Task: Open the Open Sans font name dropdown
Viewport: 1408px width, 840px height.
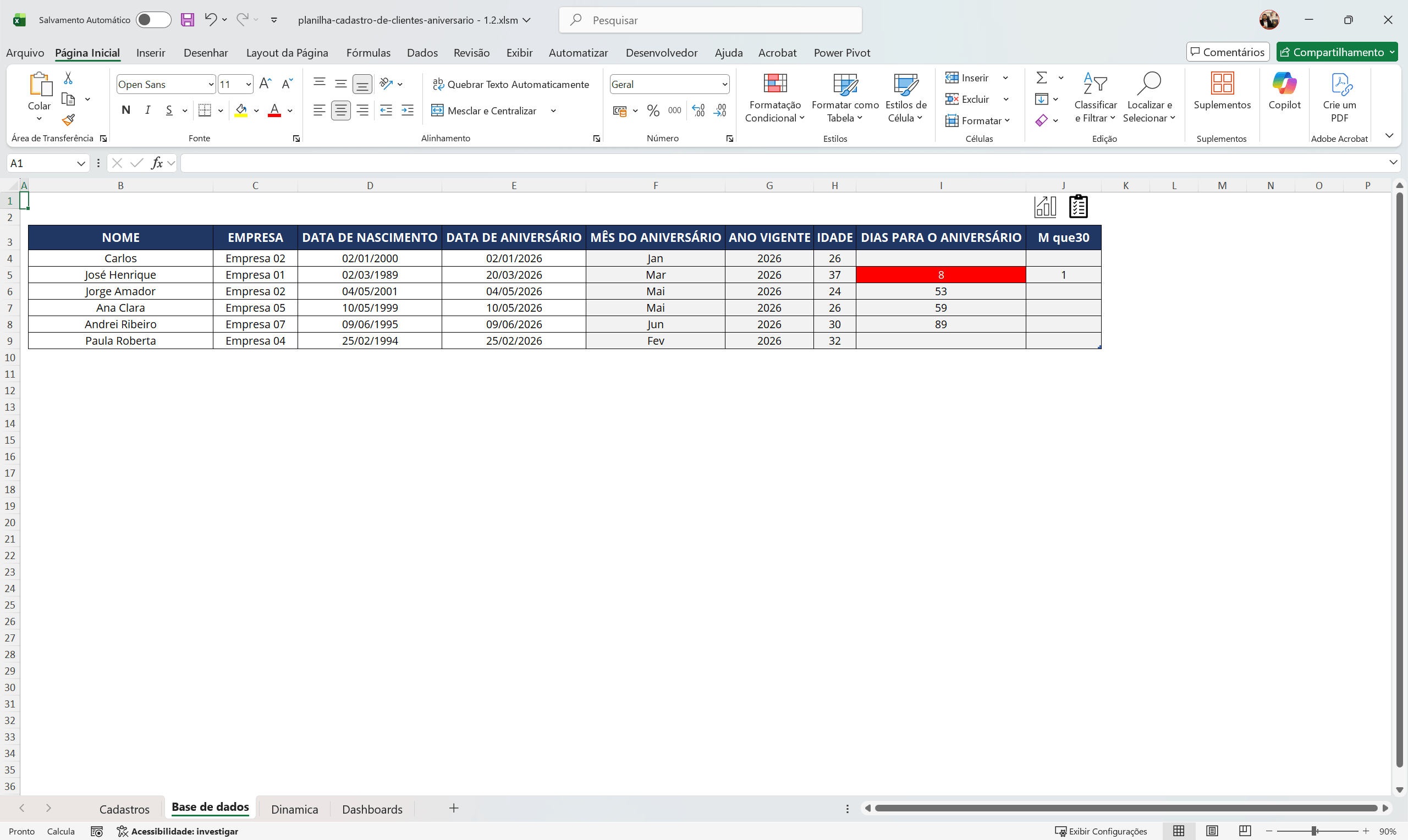Action: pyautogui.click(x=211, y=84)
